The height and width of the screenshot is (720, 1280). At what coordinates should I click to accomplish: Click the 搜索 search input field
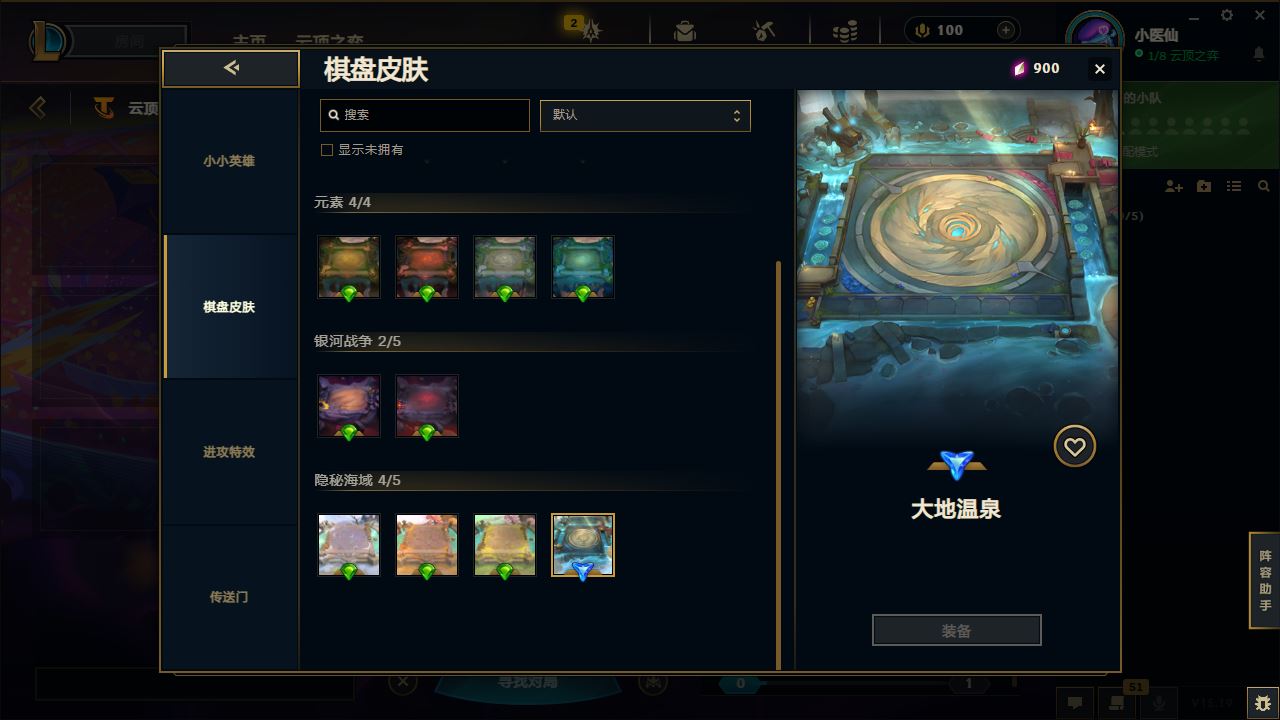point(425,115)
